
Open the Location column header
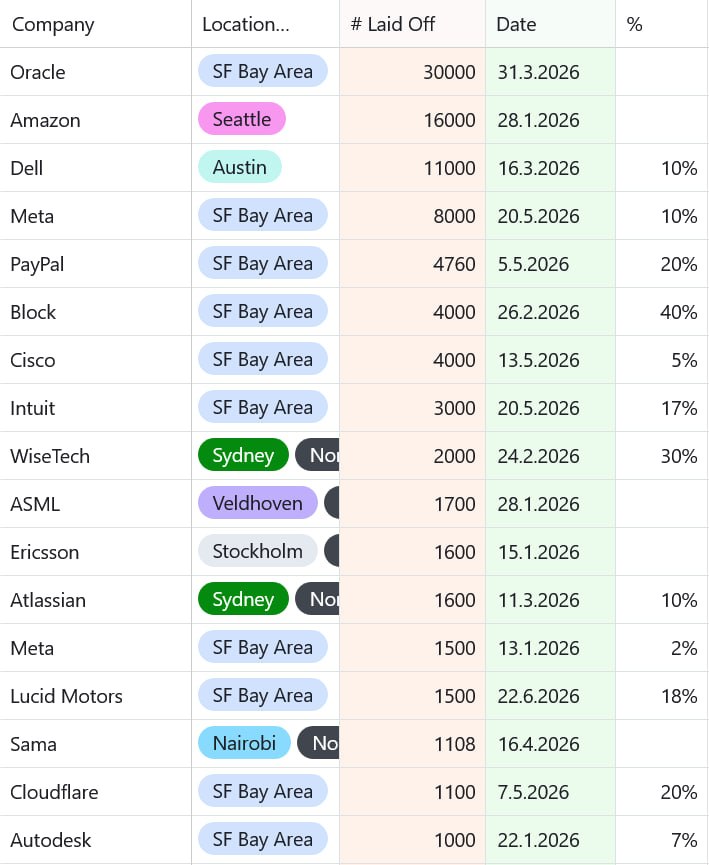(265, 24)
